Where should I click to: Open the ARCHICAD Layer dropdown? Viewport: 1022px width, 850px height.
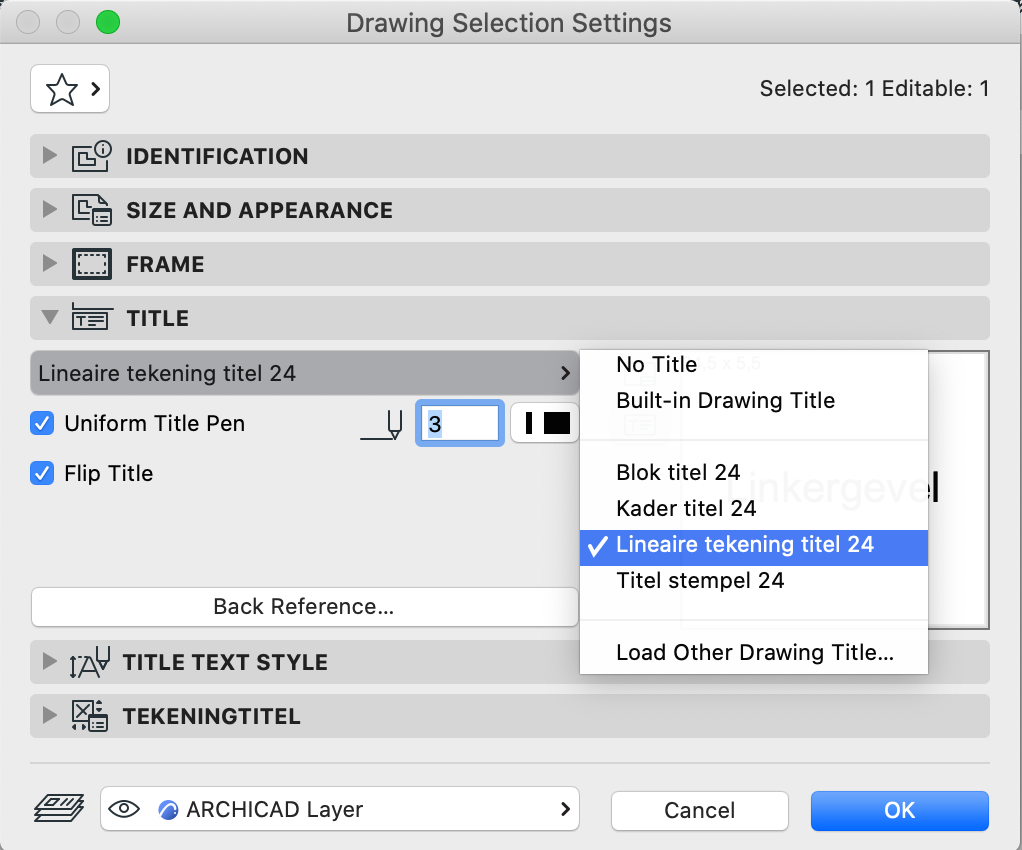pyautogui.click(x=340, y=809)
